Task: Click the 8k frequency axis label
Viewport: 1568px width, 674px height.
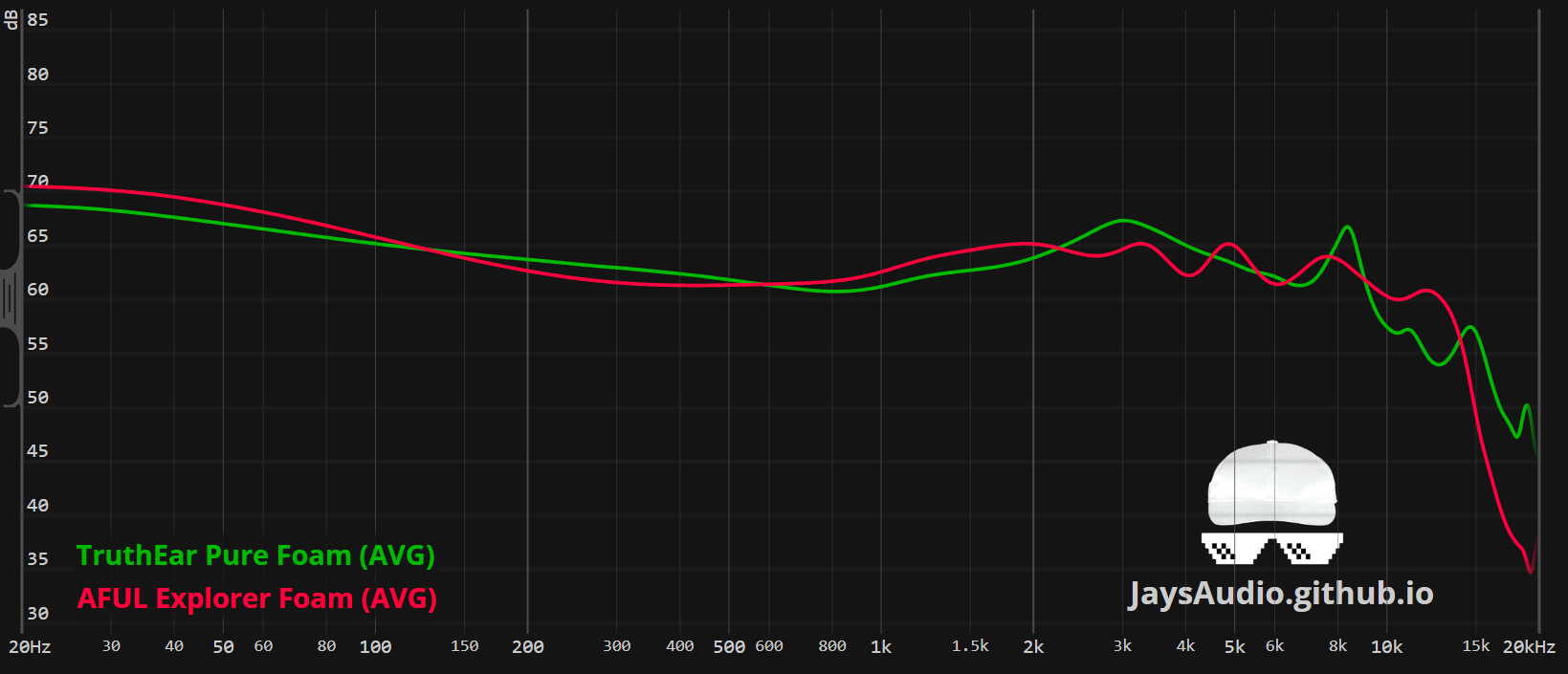Action: tap(1337, 646)
